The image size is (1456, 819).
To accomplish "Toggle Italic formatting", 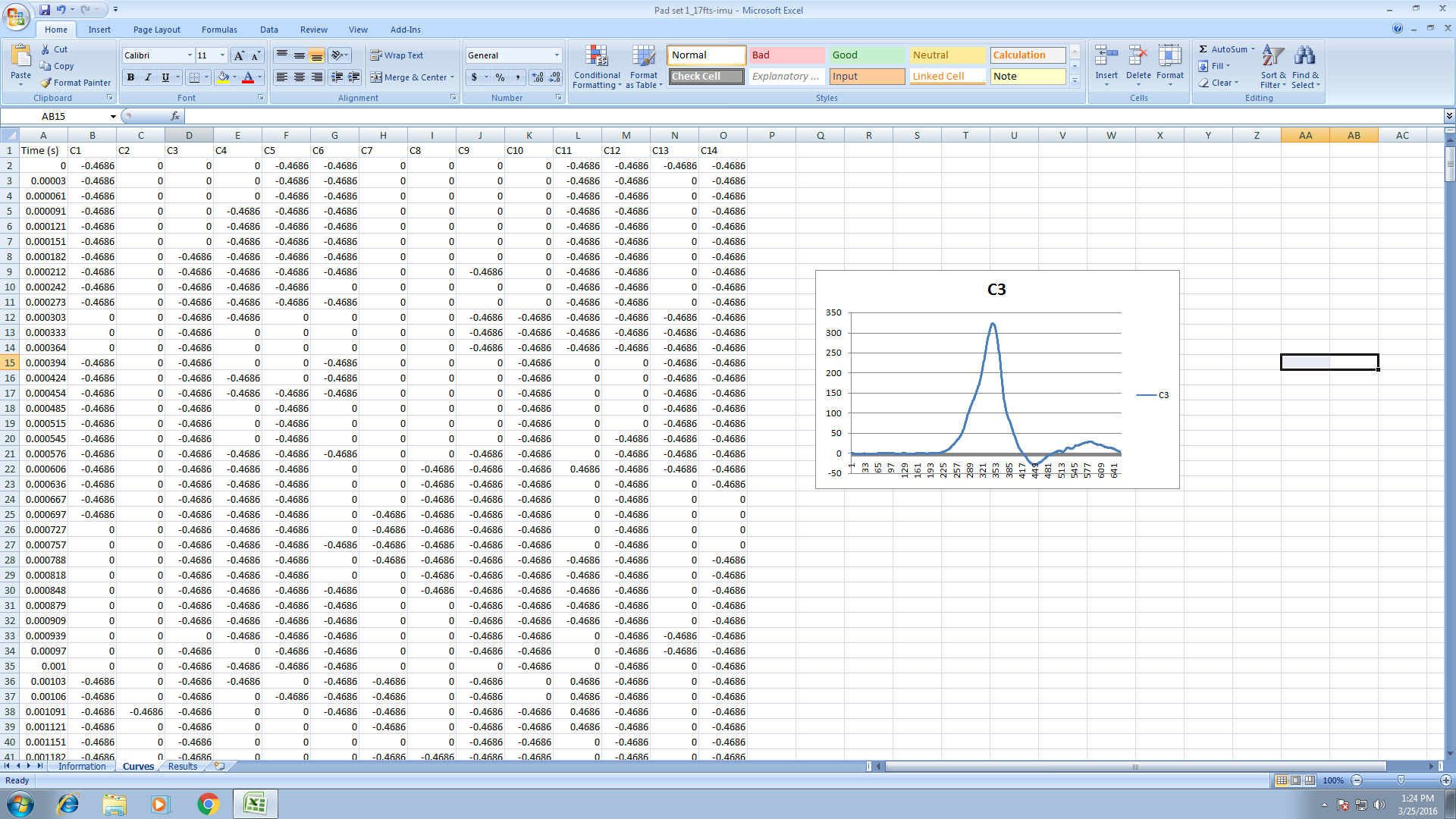I will click(148, 77).
